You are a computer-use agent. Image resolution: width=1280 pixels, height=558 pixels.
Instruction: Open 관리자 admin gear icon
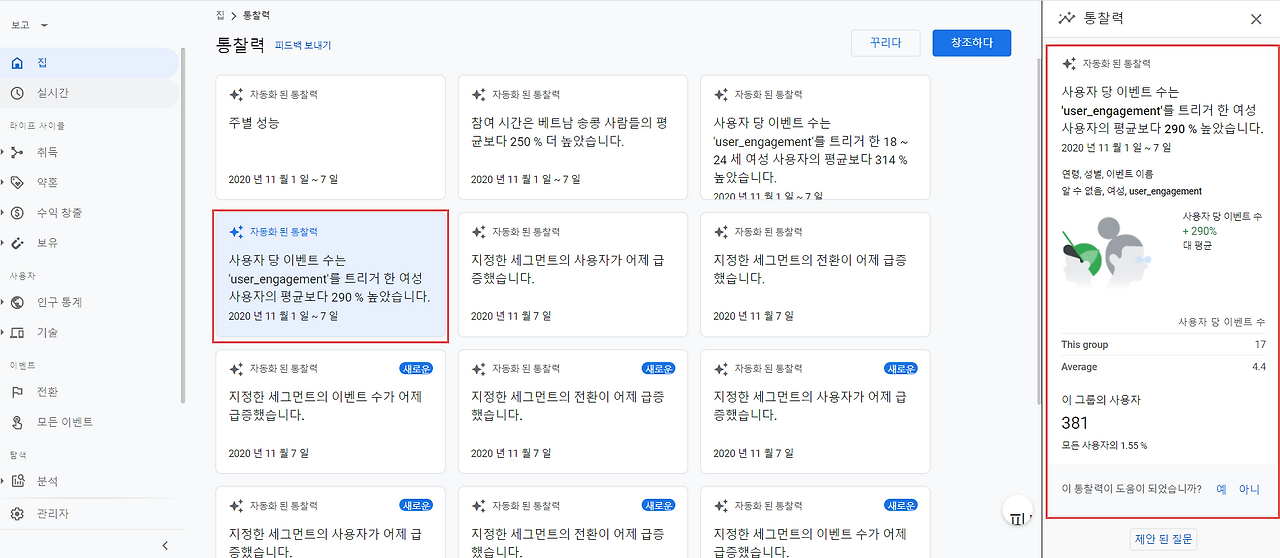tap(17, 514)
